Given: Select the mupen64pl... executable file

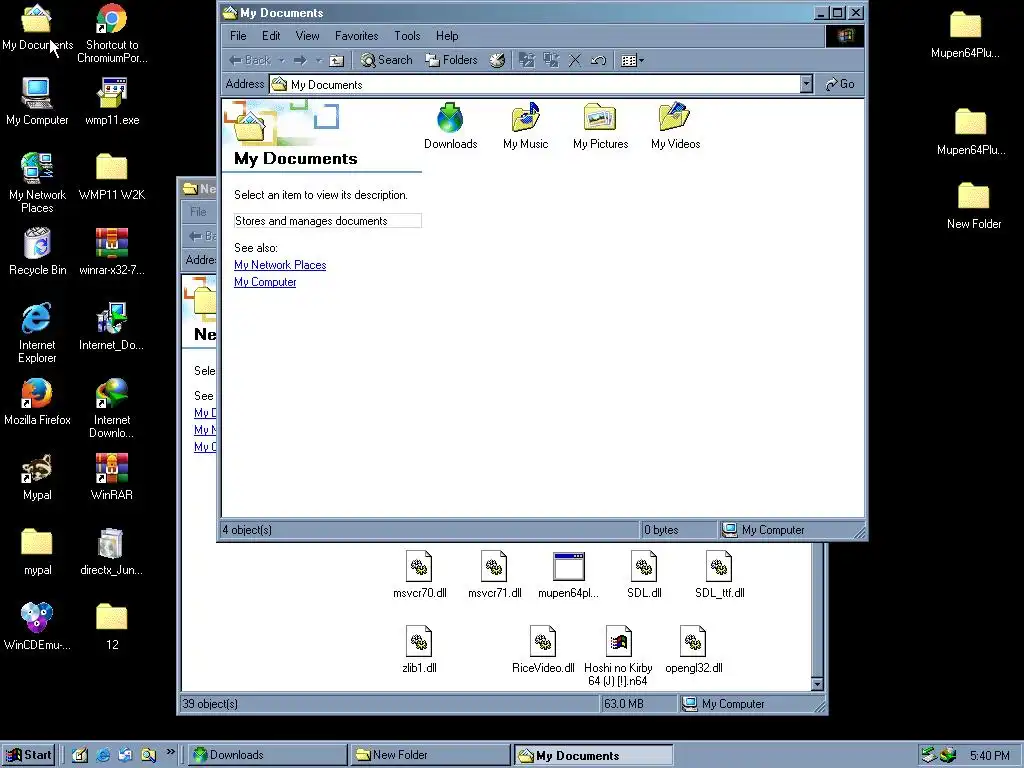Looking at the screenshot, I should pos(568,575).
